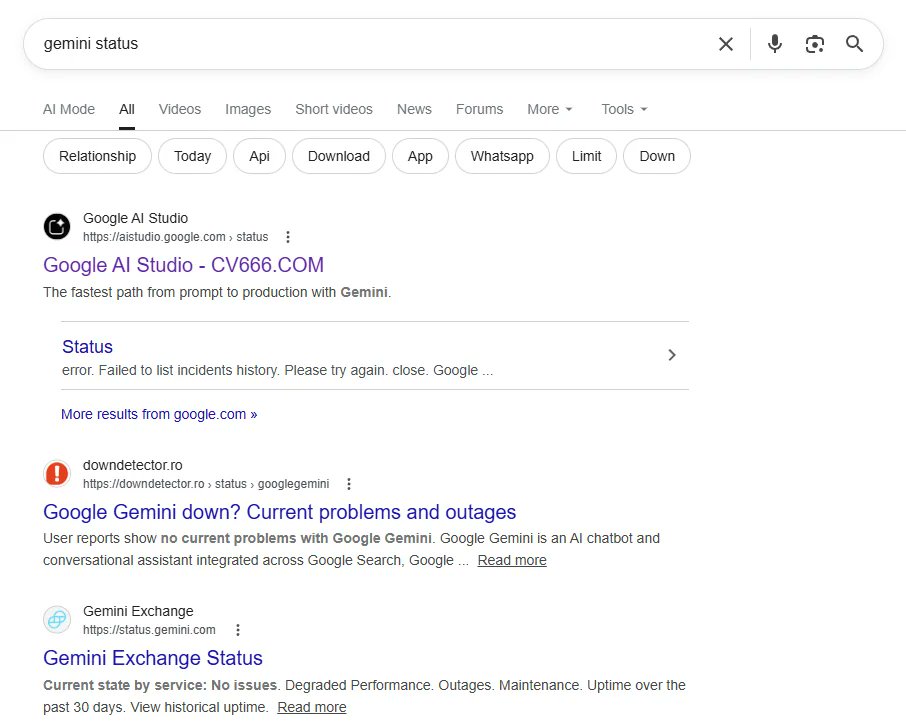Open options menu for Gemini Exchange result

238,630
